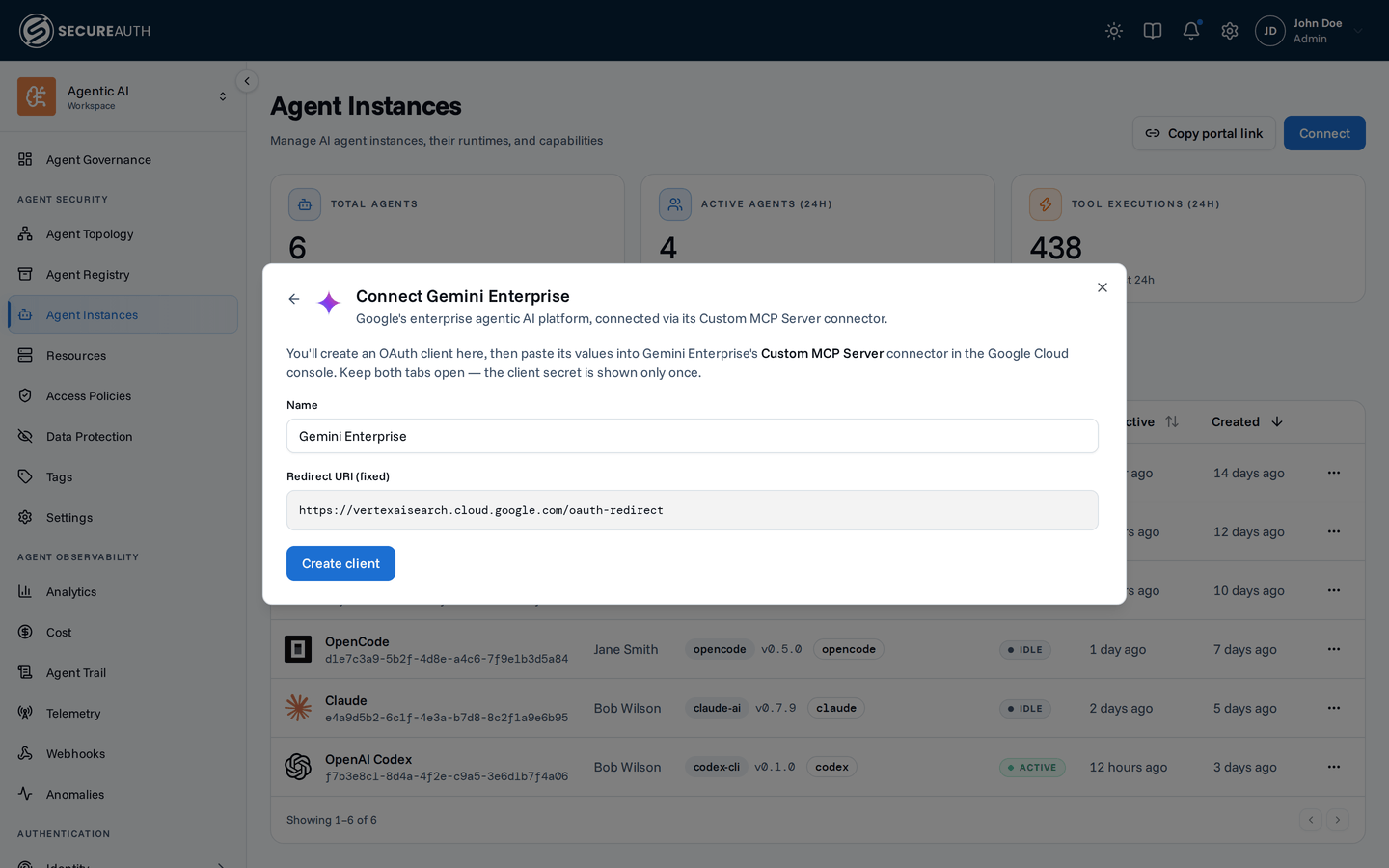
Task: Click the JD avatar circle
Action: (1270, 31)
